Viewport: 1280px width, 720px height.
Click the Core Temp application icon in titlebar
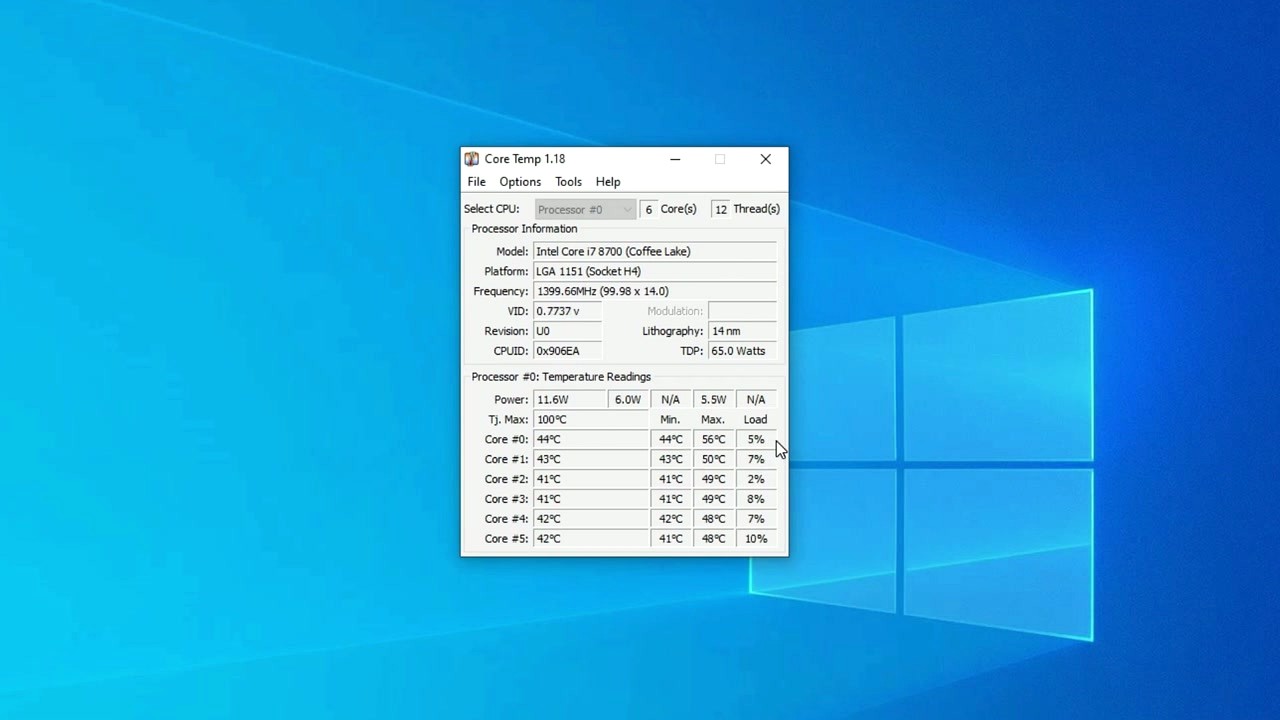[471, 158]
